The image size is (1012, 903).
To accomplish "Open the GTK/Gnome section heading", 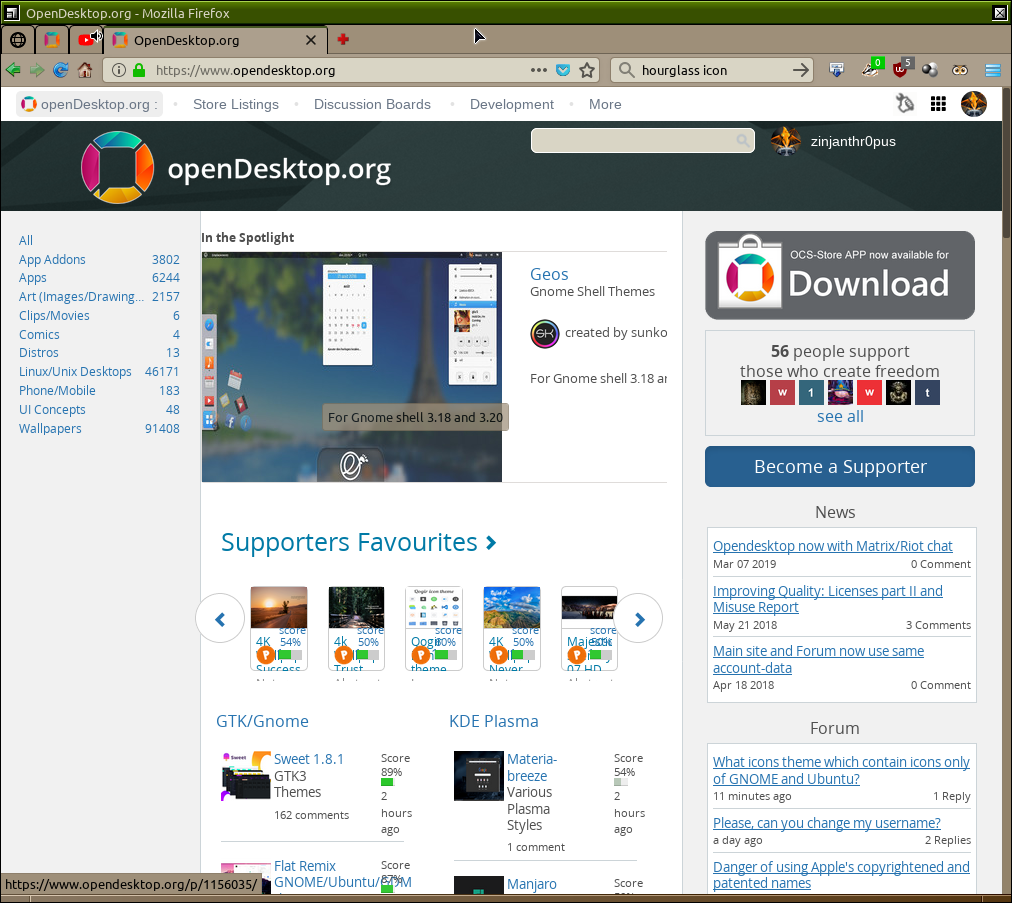I will click(262, 721).
